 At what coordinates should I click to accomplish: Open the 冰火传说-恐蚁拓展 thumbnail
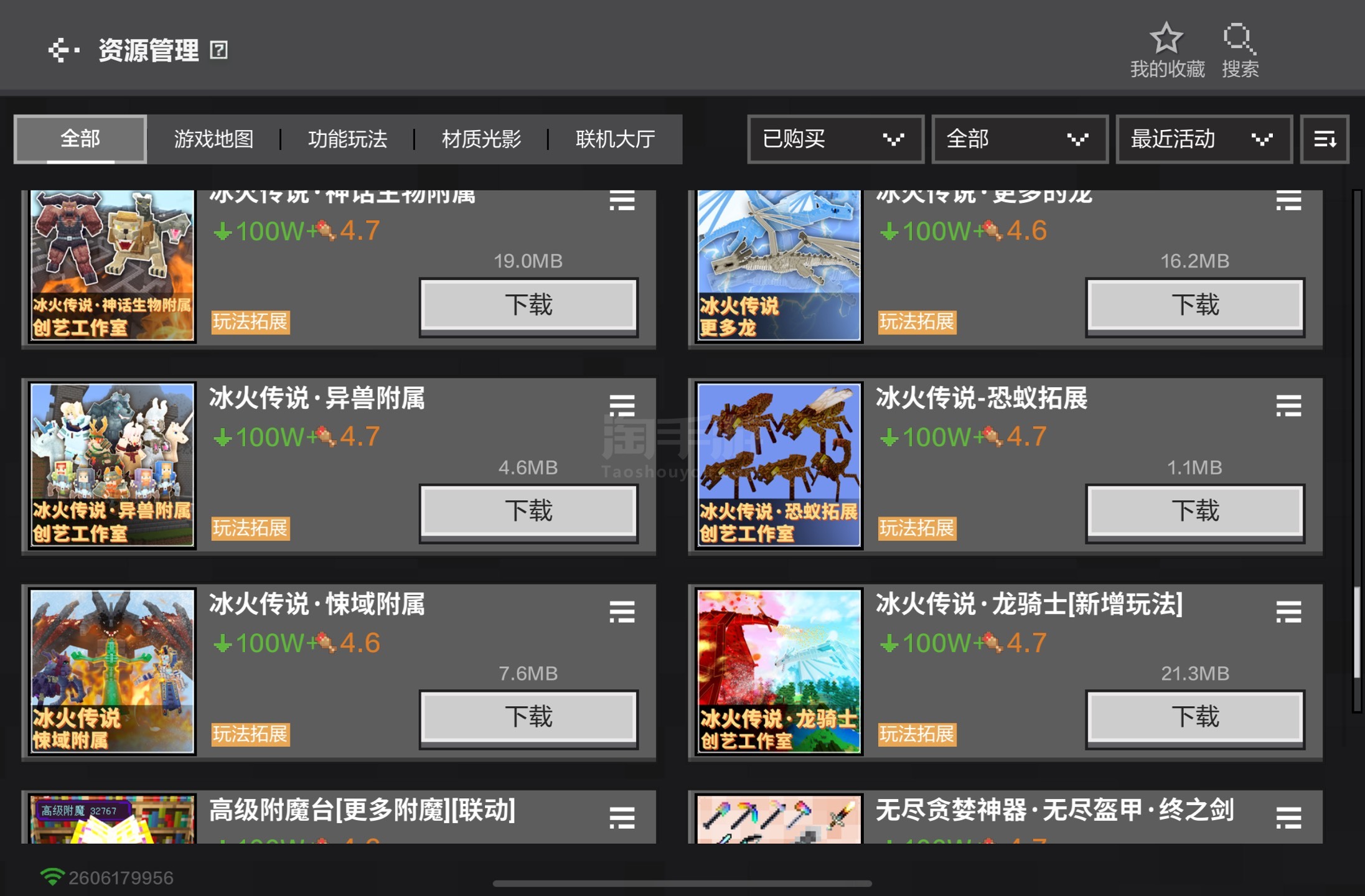779,465
